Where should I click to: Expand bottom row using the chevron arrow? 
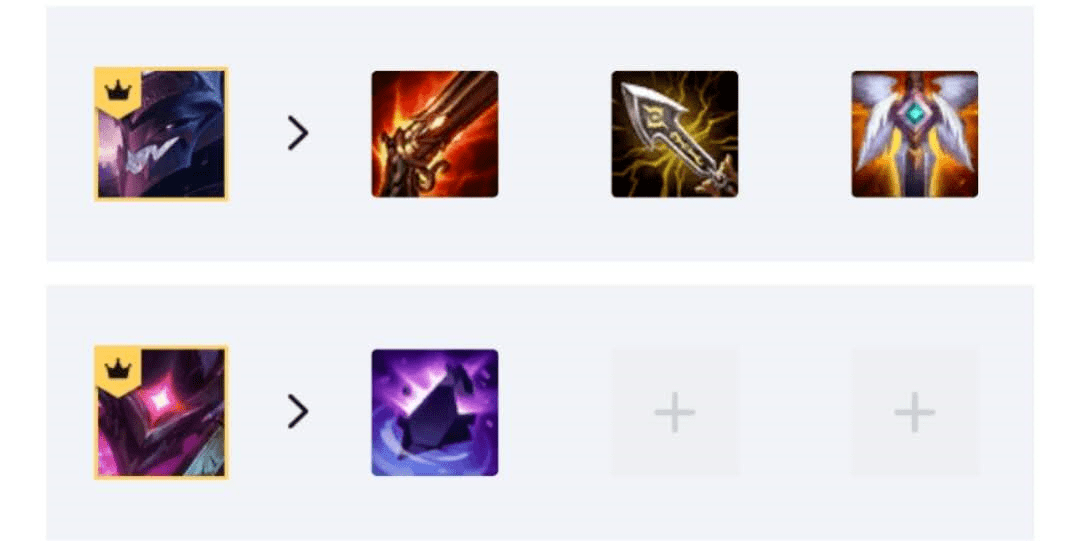pyautogui.click(x=298, y=411)
